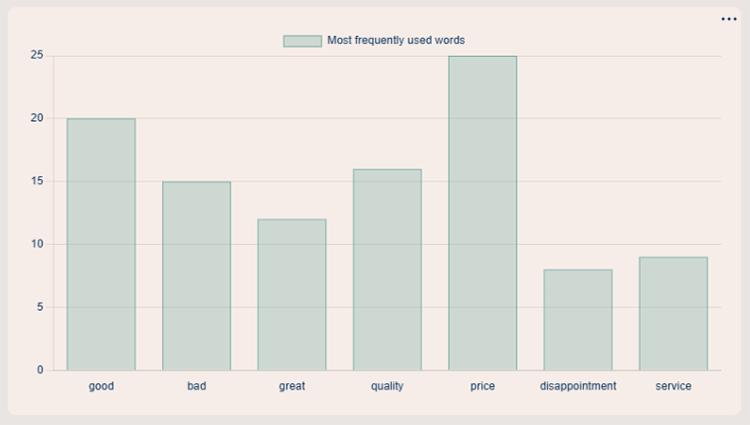Select the "great" axis label text
750x425 pixels.
click(292, 386)
